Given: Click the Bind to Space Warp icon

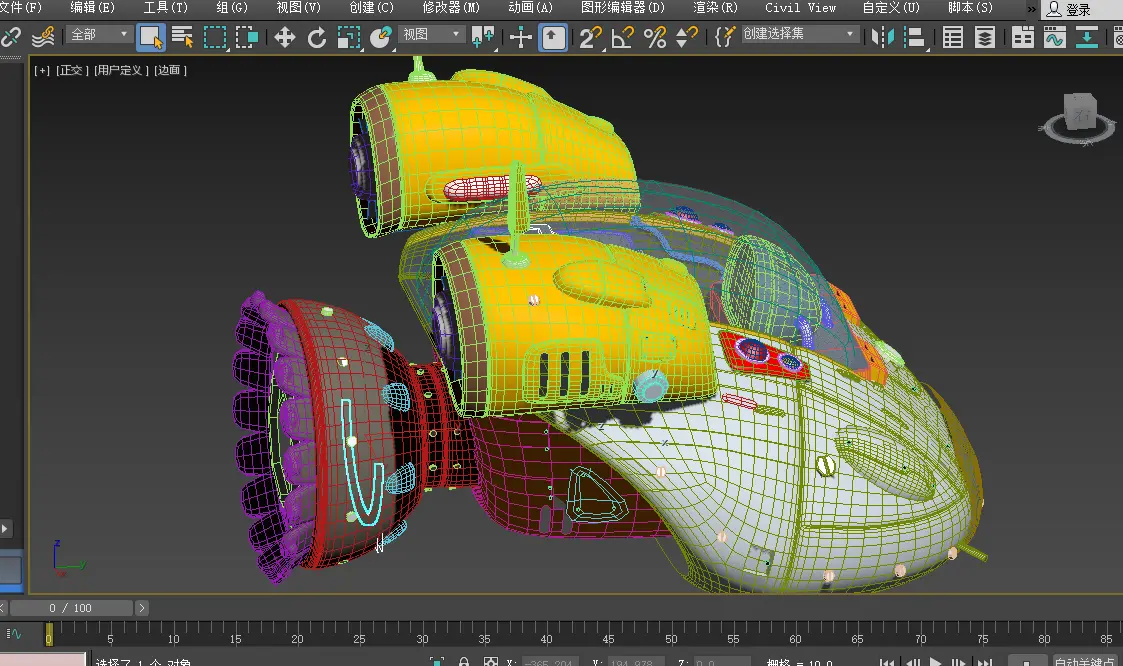Looking at the screenshot, I should point(42,38).
